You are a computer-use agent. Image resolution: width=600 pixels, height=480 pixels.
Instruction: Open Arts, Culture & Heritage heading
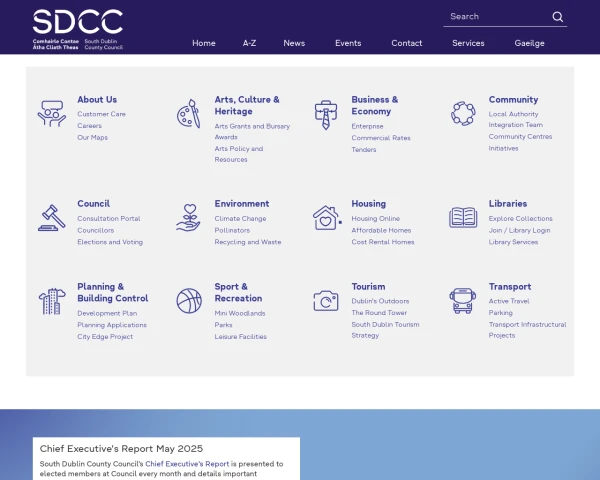pyautogui.click(x=247, y=105)
